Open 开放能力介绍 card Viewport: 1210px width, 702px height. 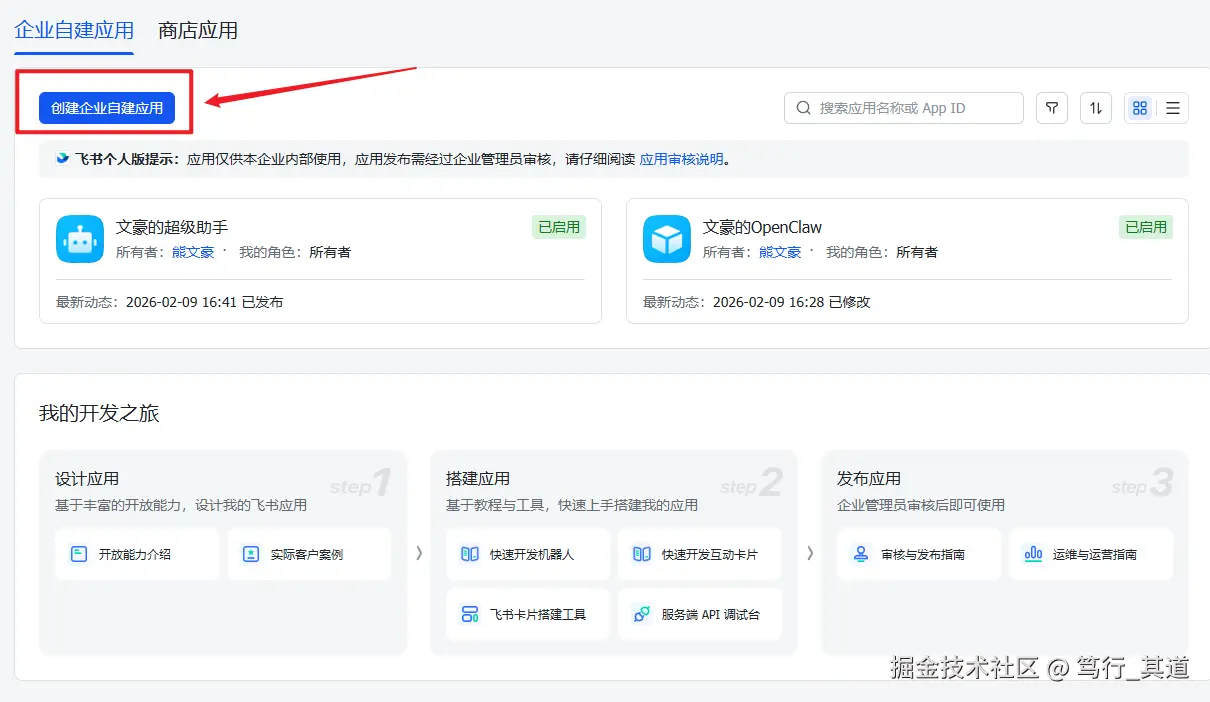(x=137, y=554)
